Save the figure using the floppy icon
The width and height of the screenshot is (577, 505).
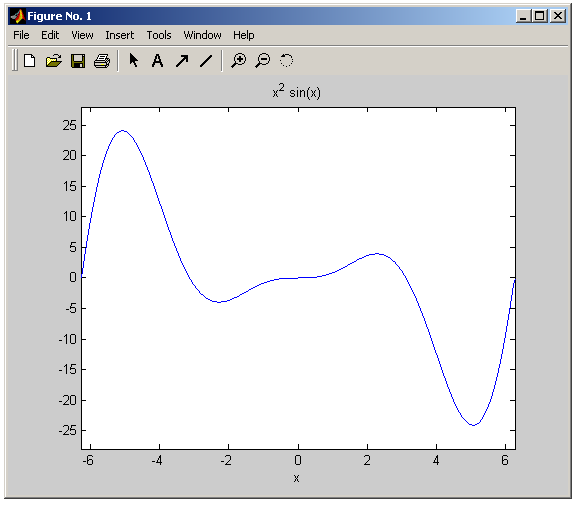click(78, 61)
